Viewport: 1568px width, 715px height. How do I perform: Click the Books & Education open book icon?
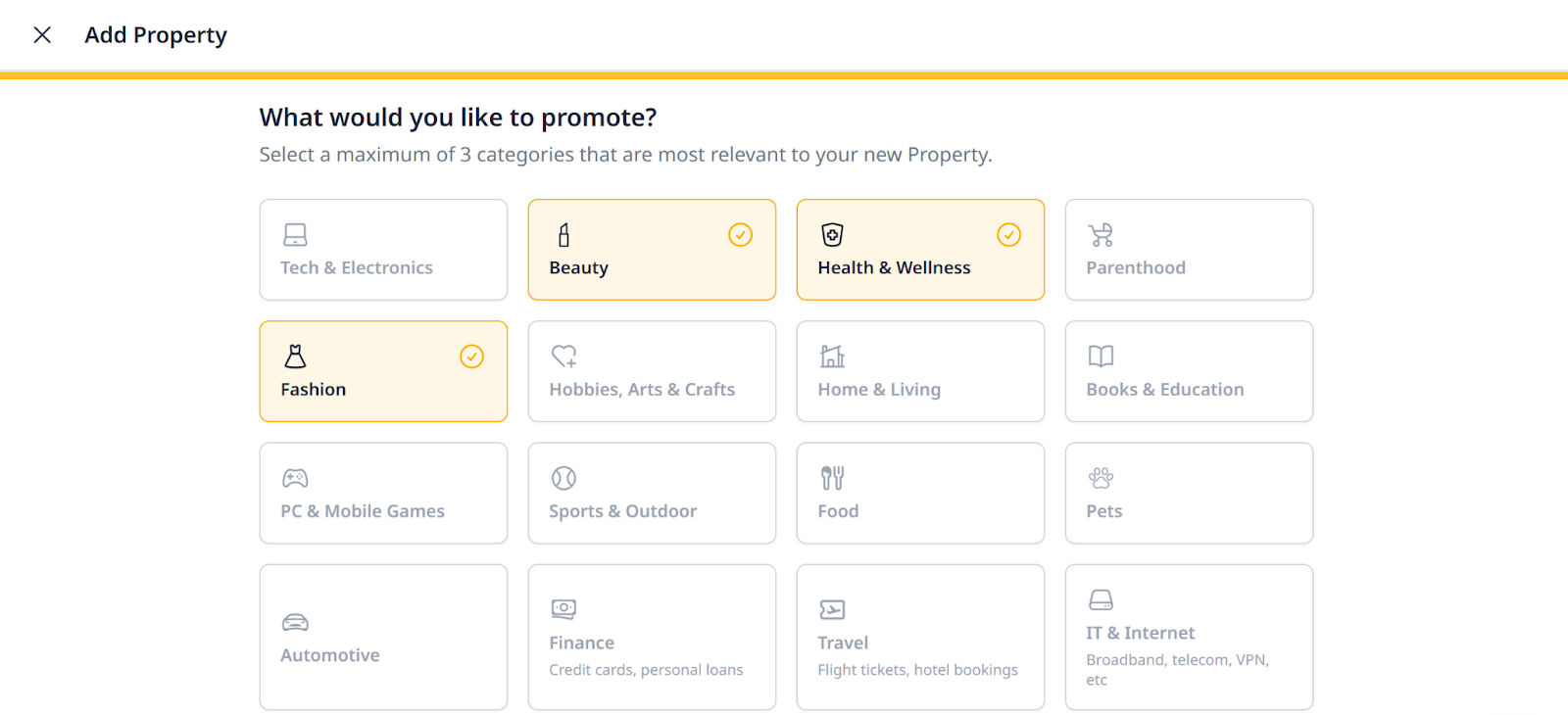(x=1101, y=356)
